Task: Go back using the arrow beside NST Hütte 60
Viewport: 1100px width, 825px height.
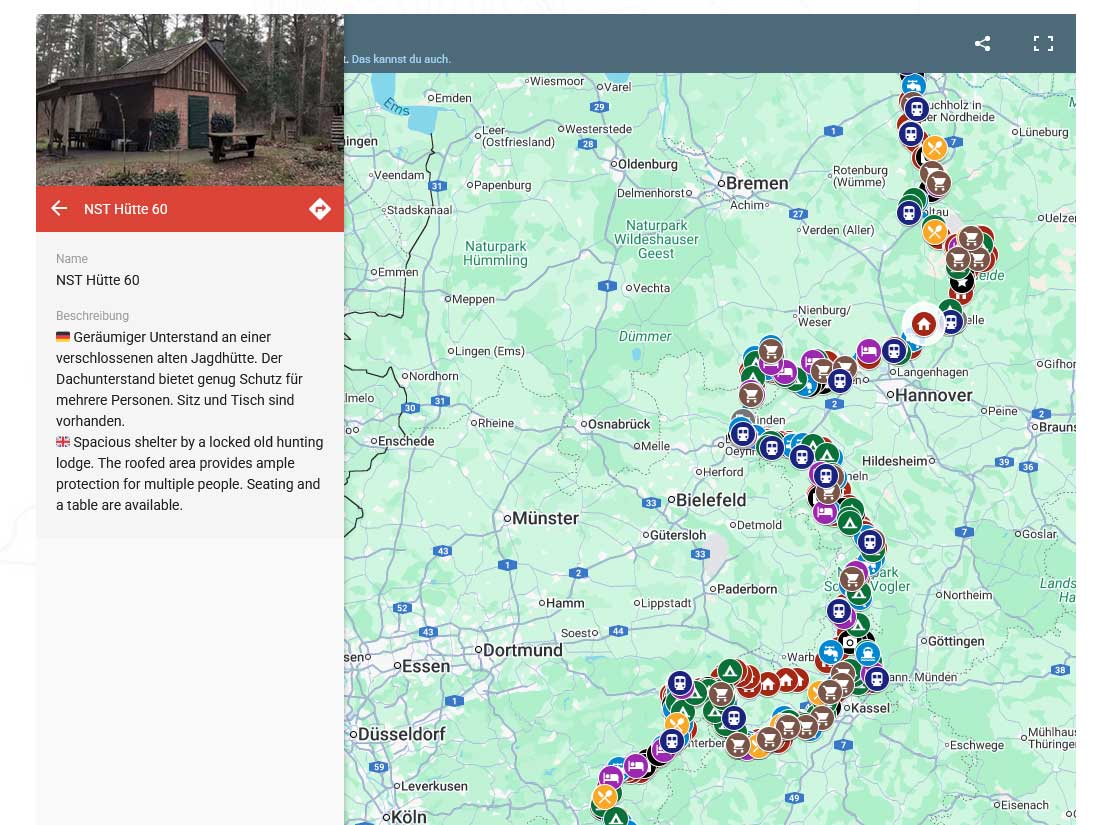Action: pyautogui.click(x=59, y=208)
